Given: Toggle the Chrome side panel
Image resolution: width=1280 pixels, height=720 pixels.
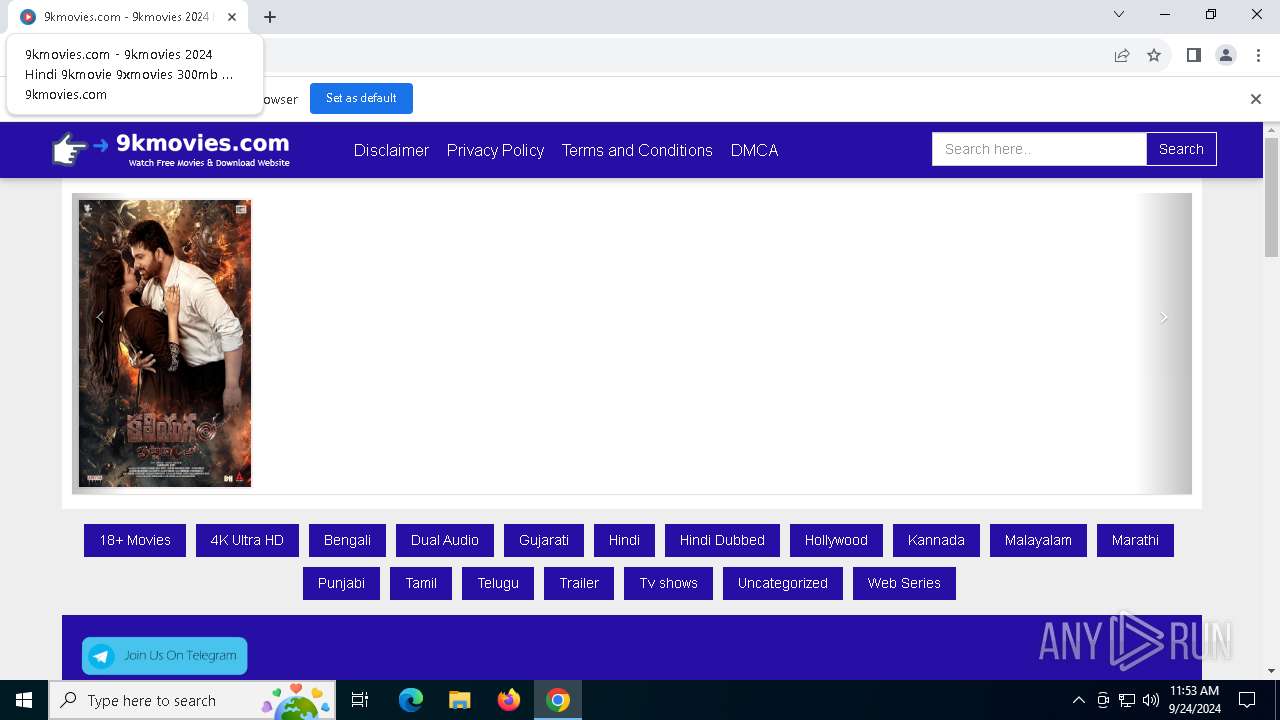Looking at the screenshot, I should coord(1193,55).
